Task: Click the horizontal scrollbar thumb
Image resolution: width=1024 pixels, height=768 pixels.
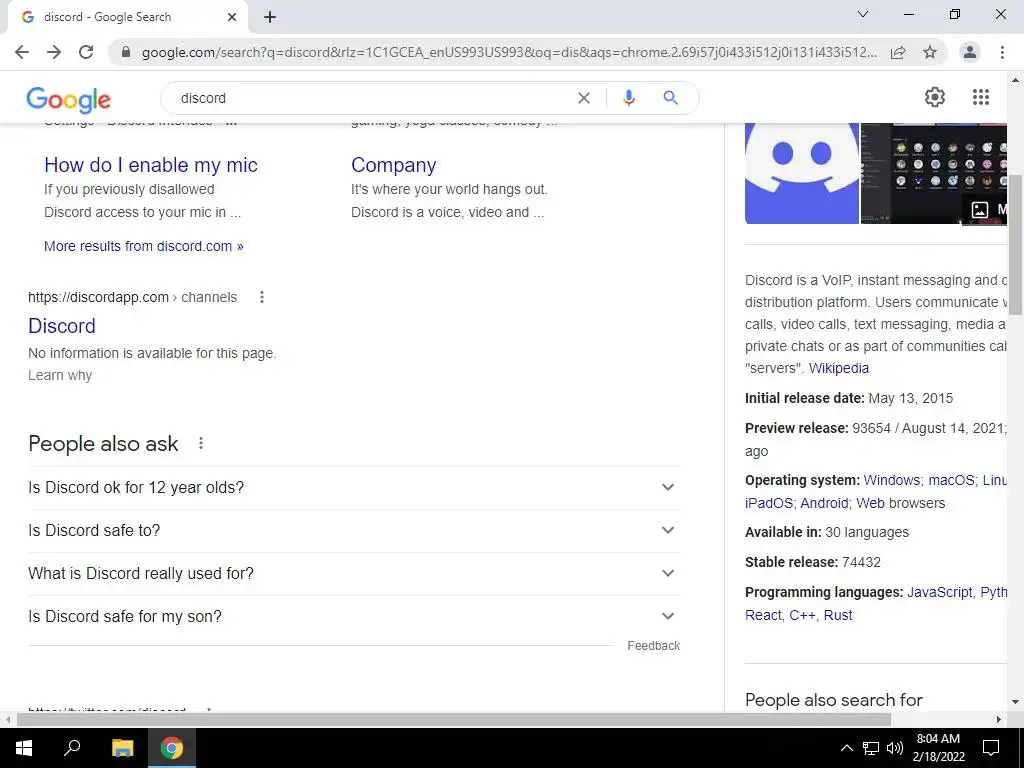Action: click(x=454, y=719)
